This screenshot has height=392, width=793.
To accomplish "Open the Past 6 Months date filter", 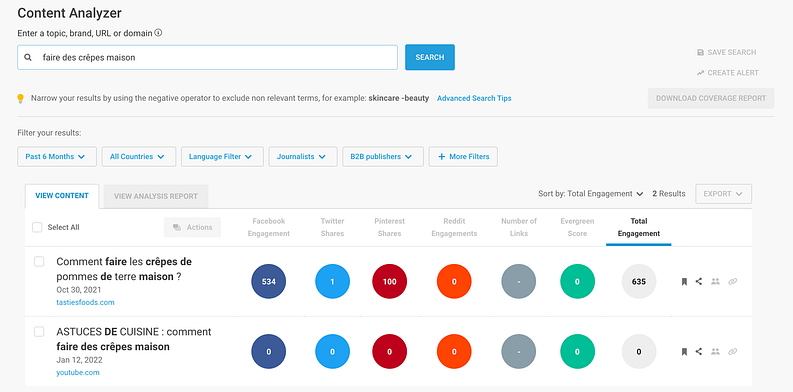I will pos(57,157).
